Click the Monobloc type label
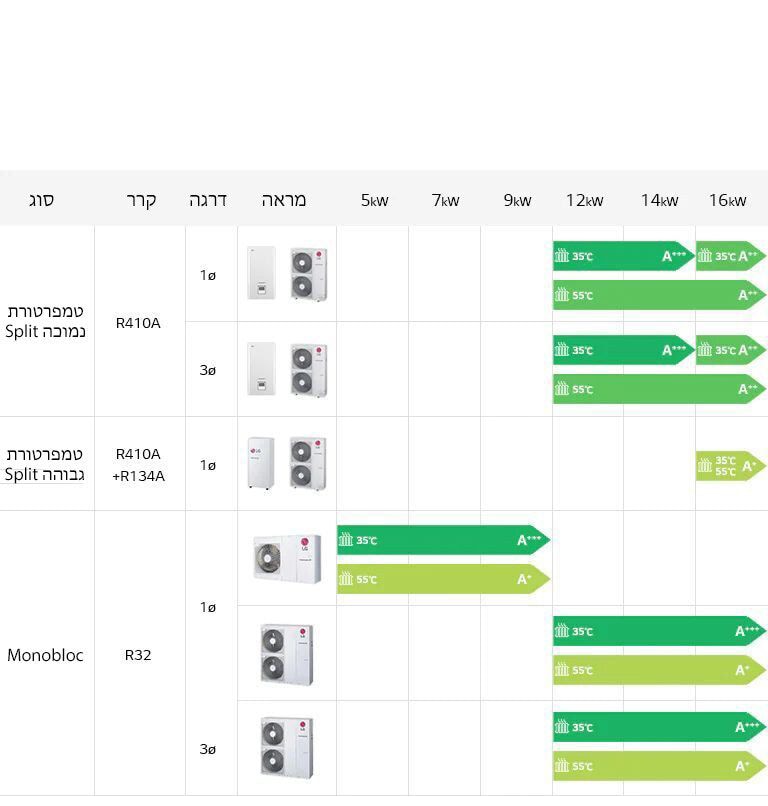 tap(45, 655)
